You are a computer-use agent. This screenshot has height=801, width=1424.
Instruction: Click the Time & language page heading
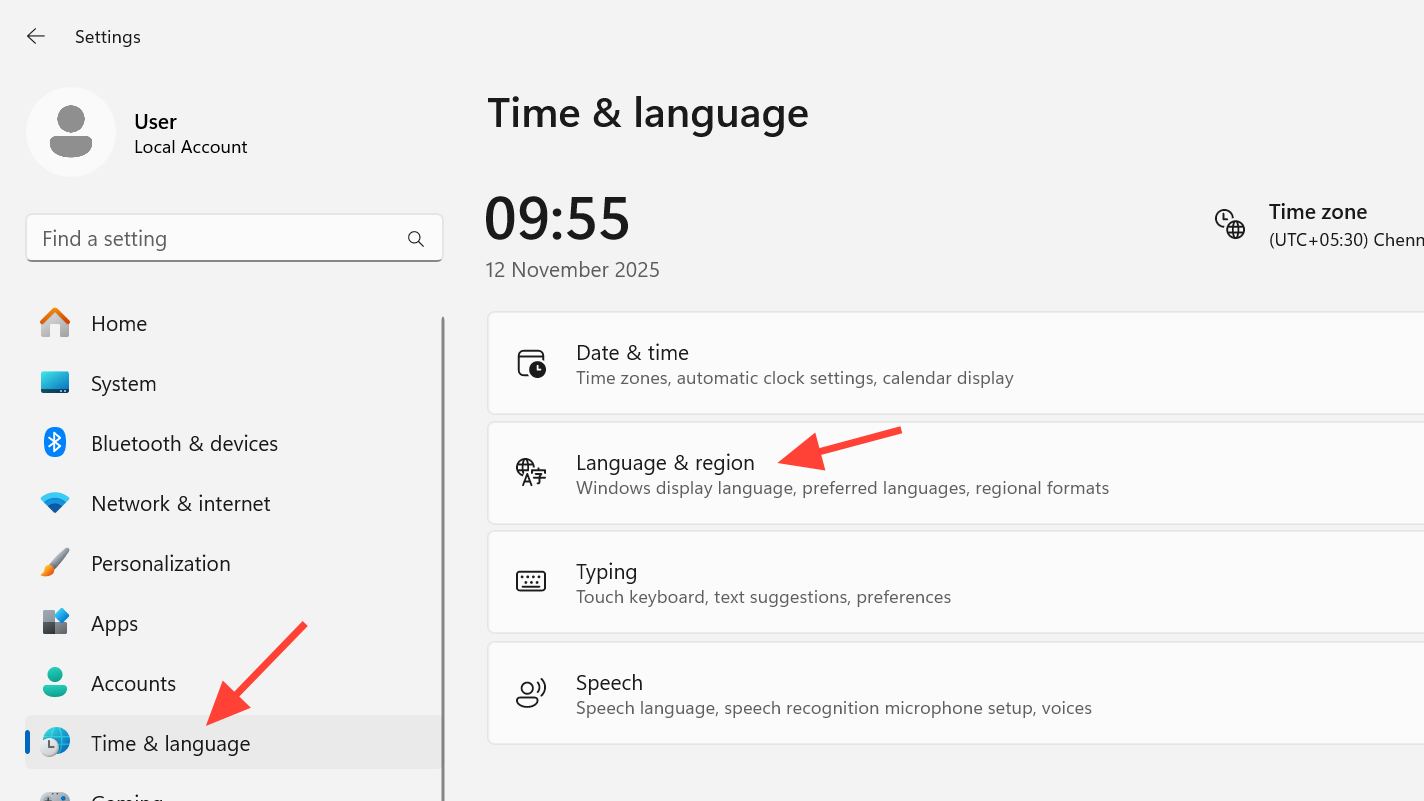click(x=647, y=113)
